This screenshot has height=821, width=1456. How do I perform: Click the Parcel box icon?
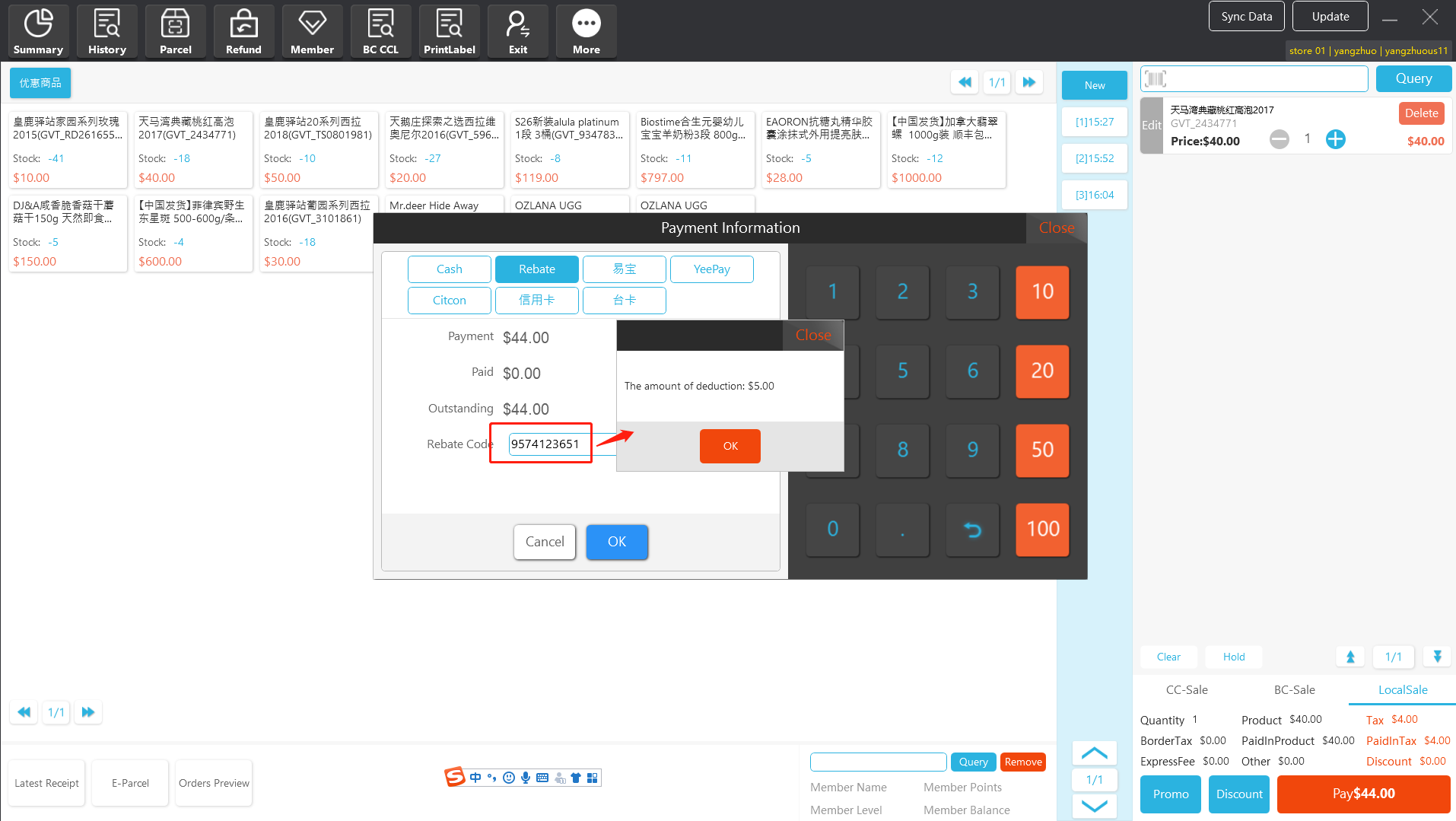[x=175, y=31]
